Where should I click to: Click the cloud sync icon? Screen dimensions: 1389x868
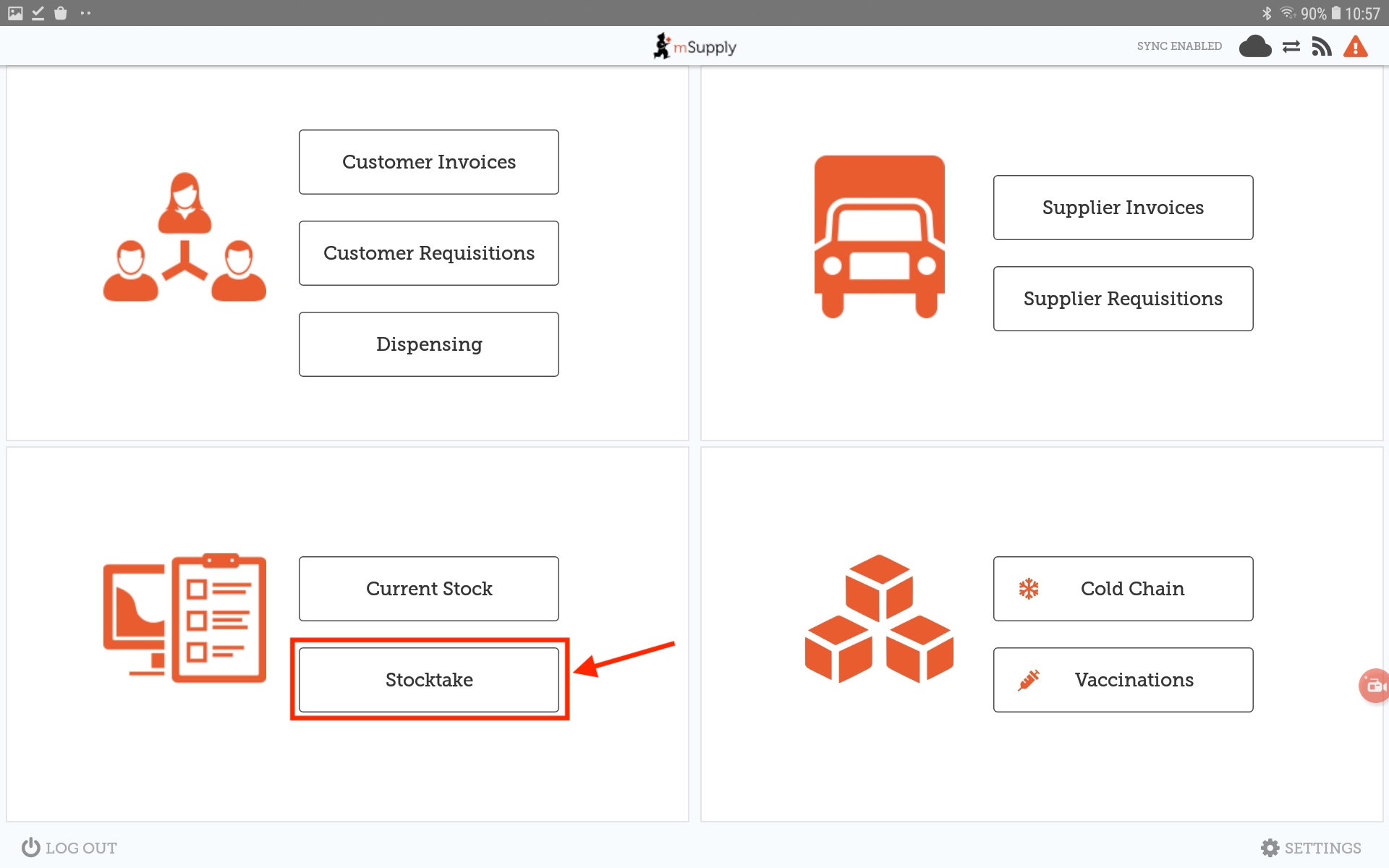point(1254,47)
